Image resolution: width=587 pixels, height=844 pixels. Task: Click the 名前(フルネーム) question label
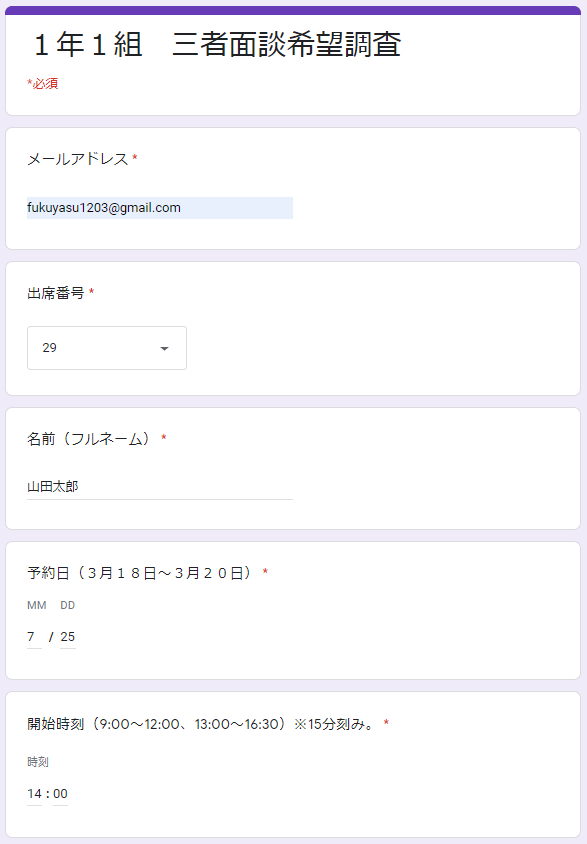(x=90, y=439)
